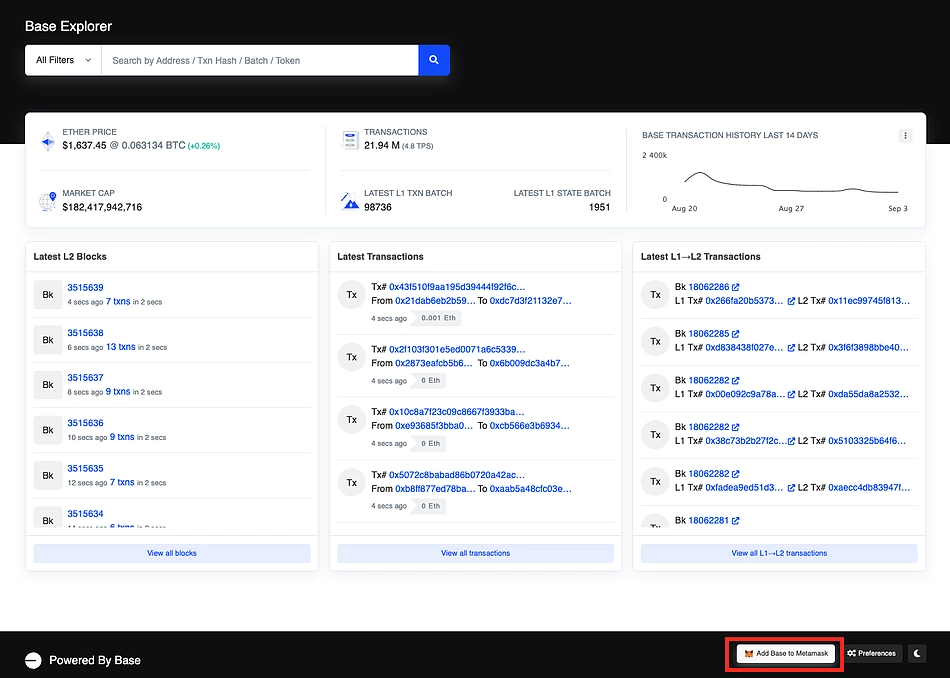950x678 pixels.
Task: Click View all transactions button
Action: point(476,553)
